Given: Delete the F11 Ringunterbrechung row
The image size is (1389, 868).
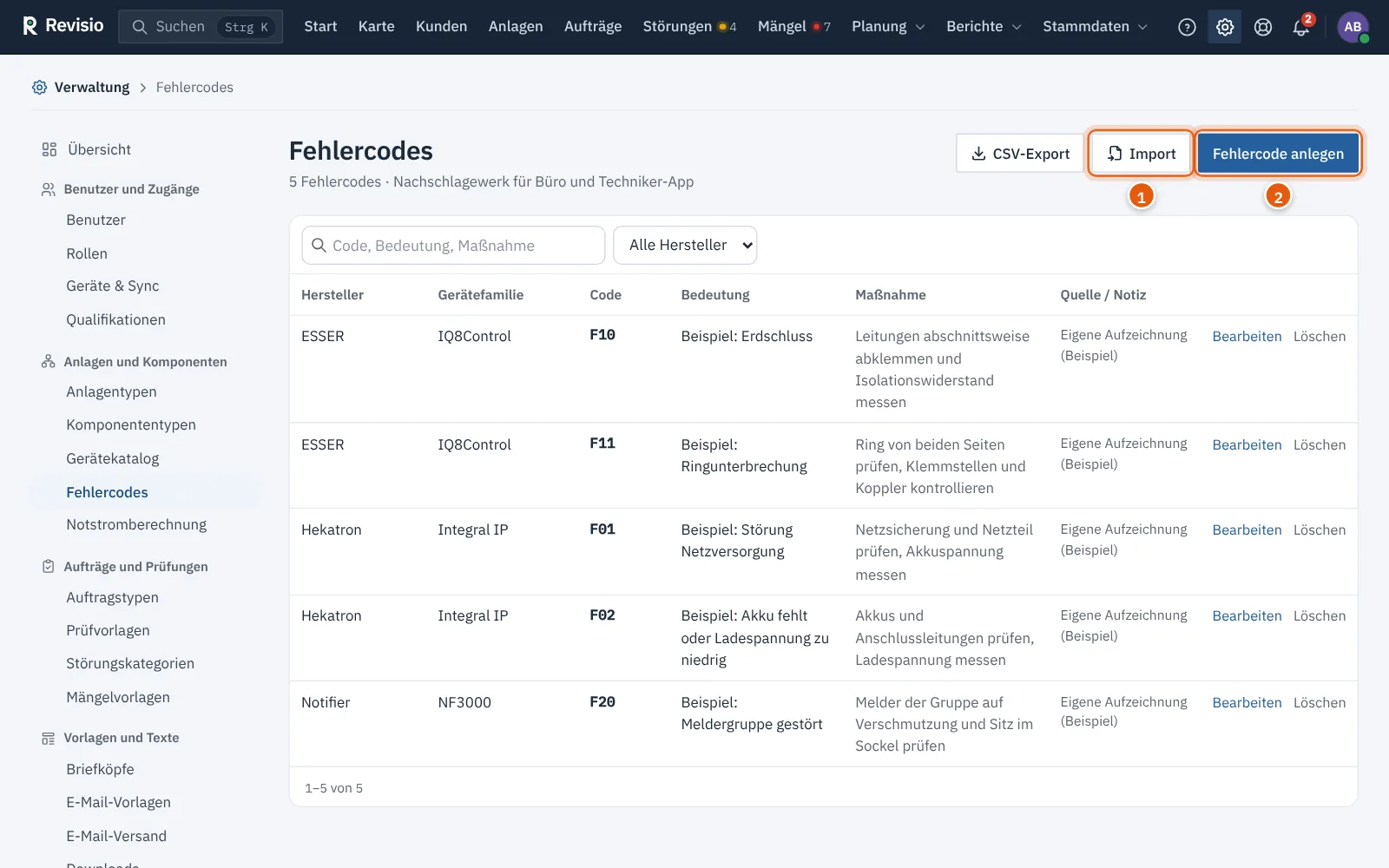Looking at the screenshot, I should tap(1320, 445).
